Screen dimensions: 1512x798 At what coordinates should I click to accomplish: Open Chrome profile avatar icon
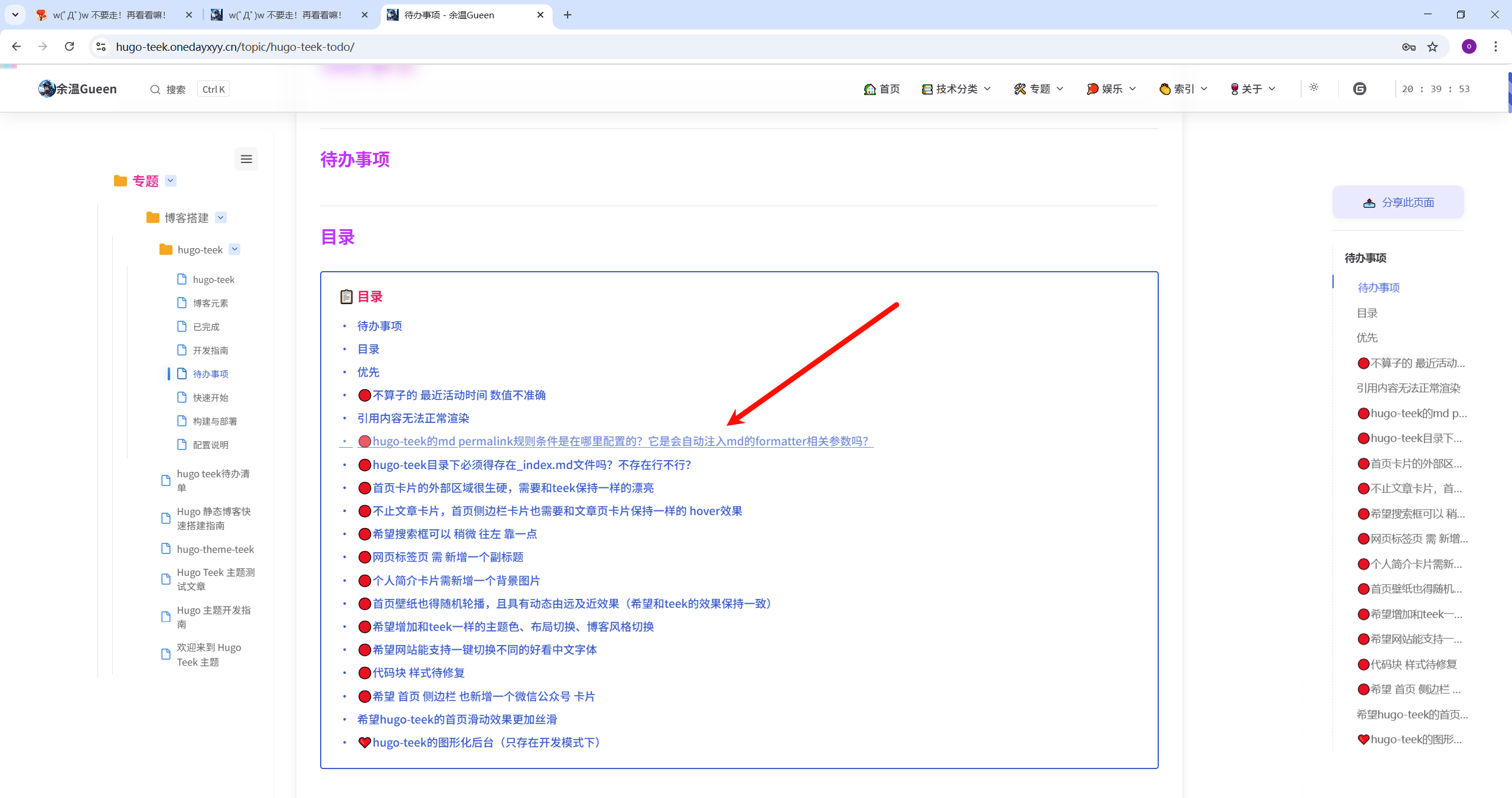tap(1469, 47)
